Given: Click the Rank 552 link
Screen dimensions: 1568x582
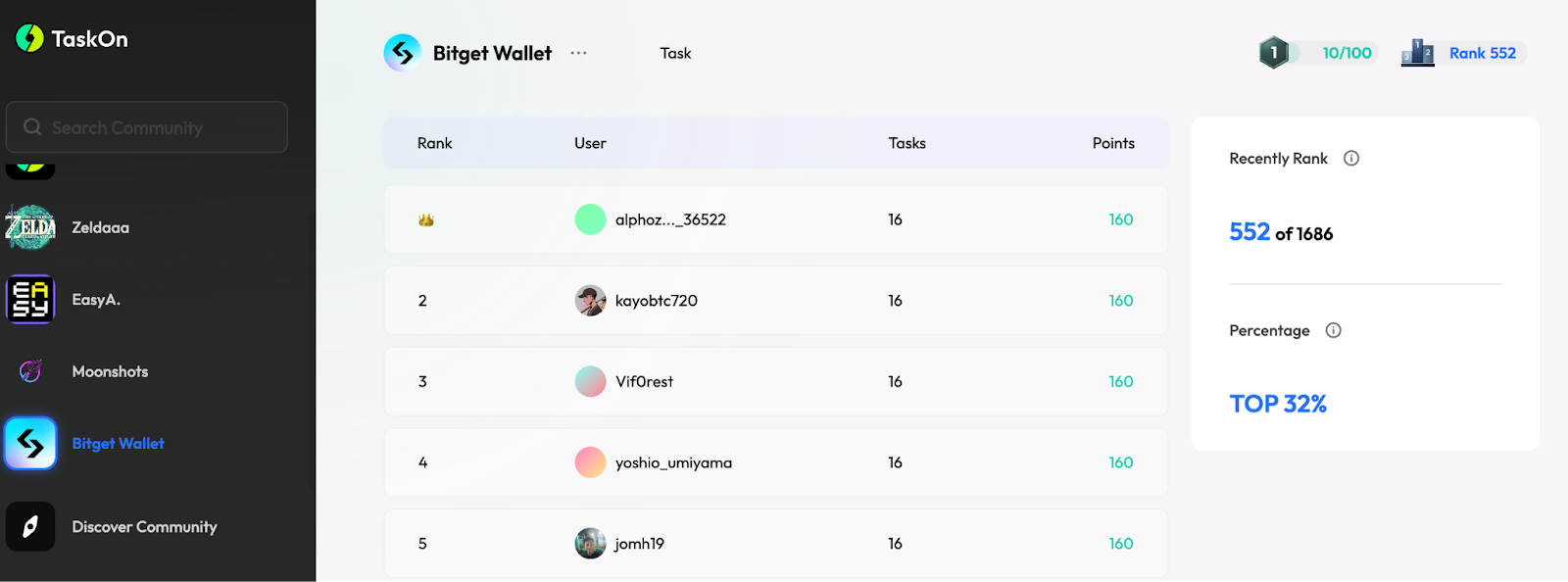Looking at the screenshot, I should click(x=1482, y=53).
